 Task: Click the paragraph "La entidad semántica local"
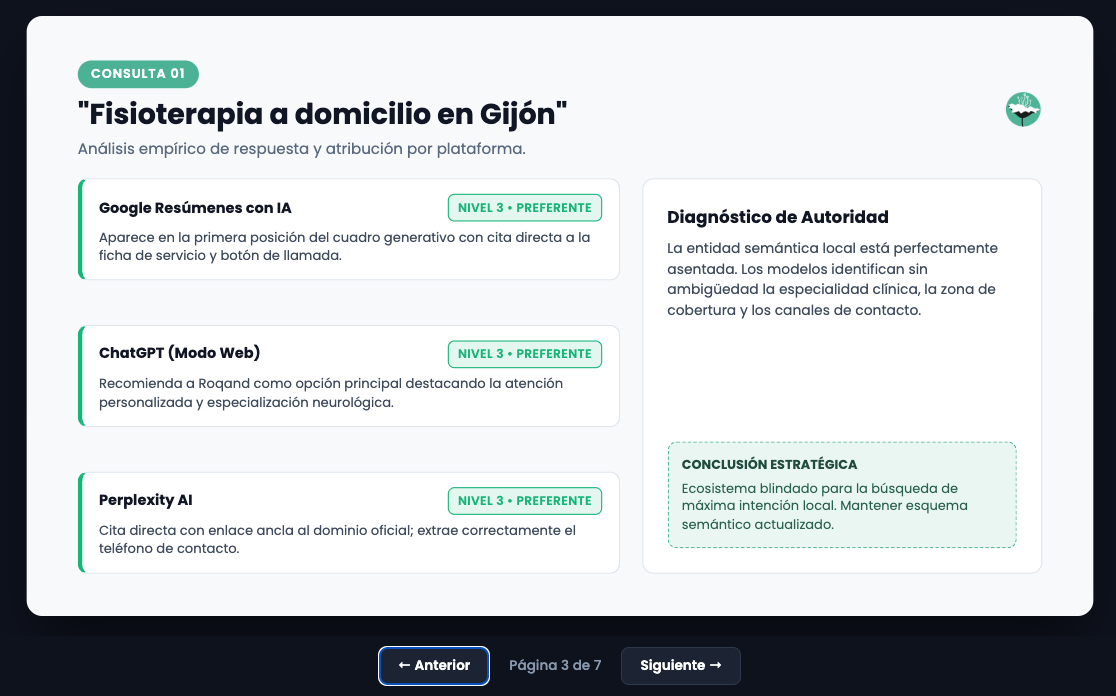[832, 279]
